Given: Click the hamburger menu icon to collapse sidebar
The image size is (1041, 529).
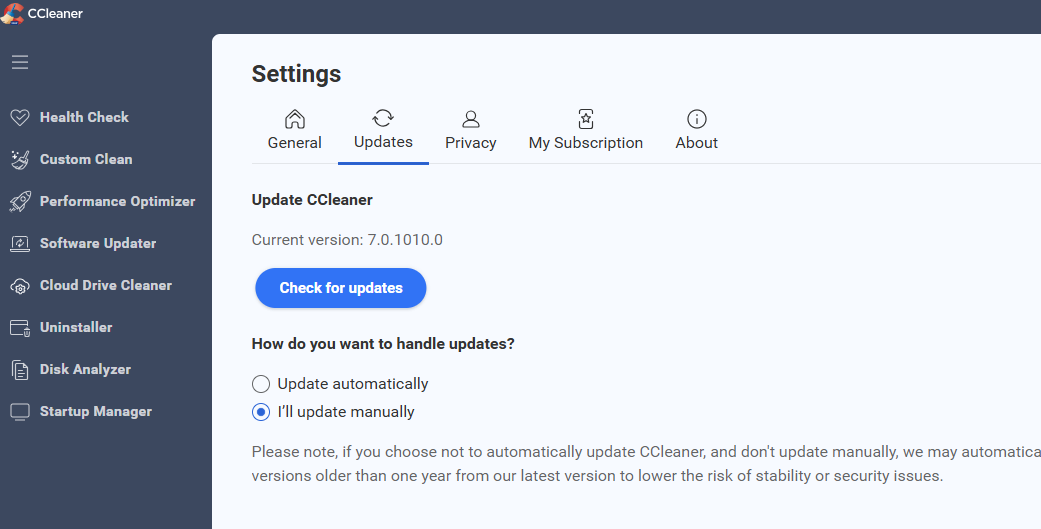Looking at the screenshot, I should point(20,62).
